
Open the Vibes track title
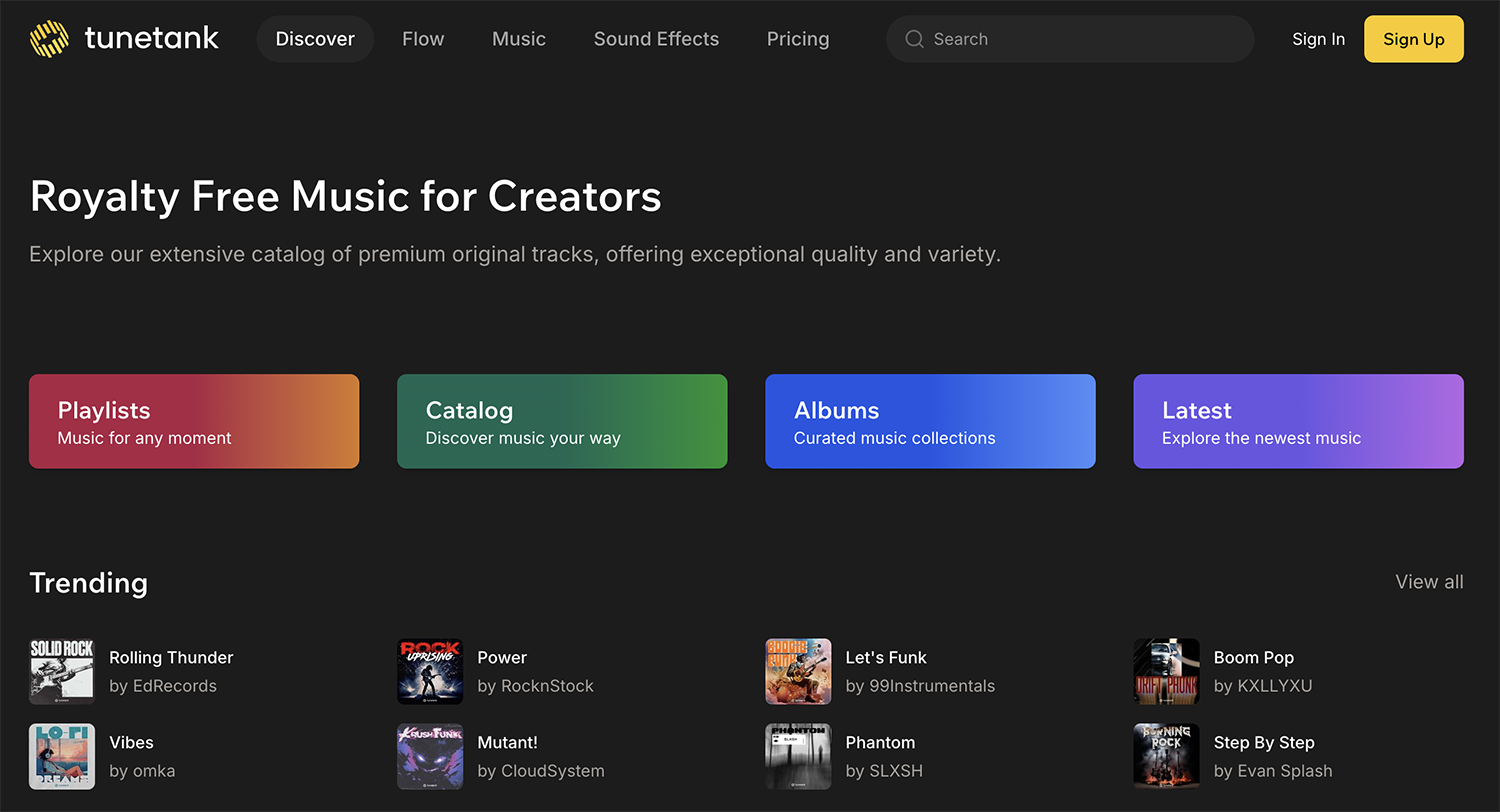(x=131, y=742)
